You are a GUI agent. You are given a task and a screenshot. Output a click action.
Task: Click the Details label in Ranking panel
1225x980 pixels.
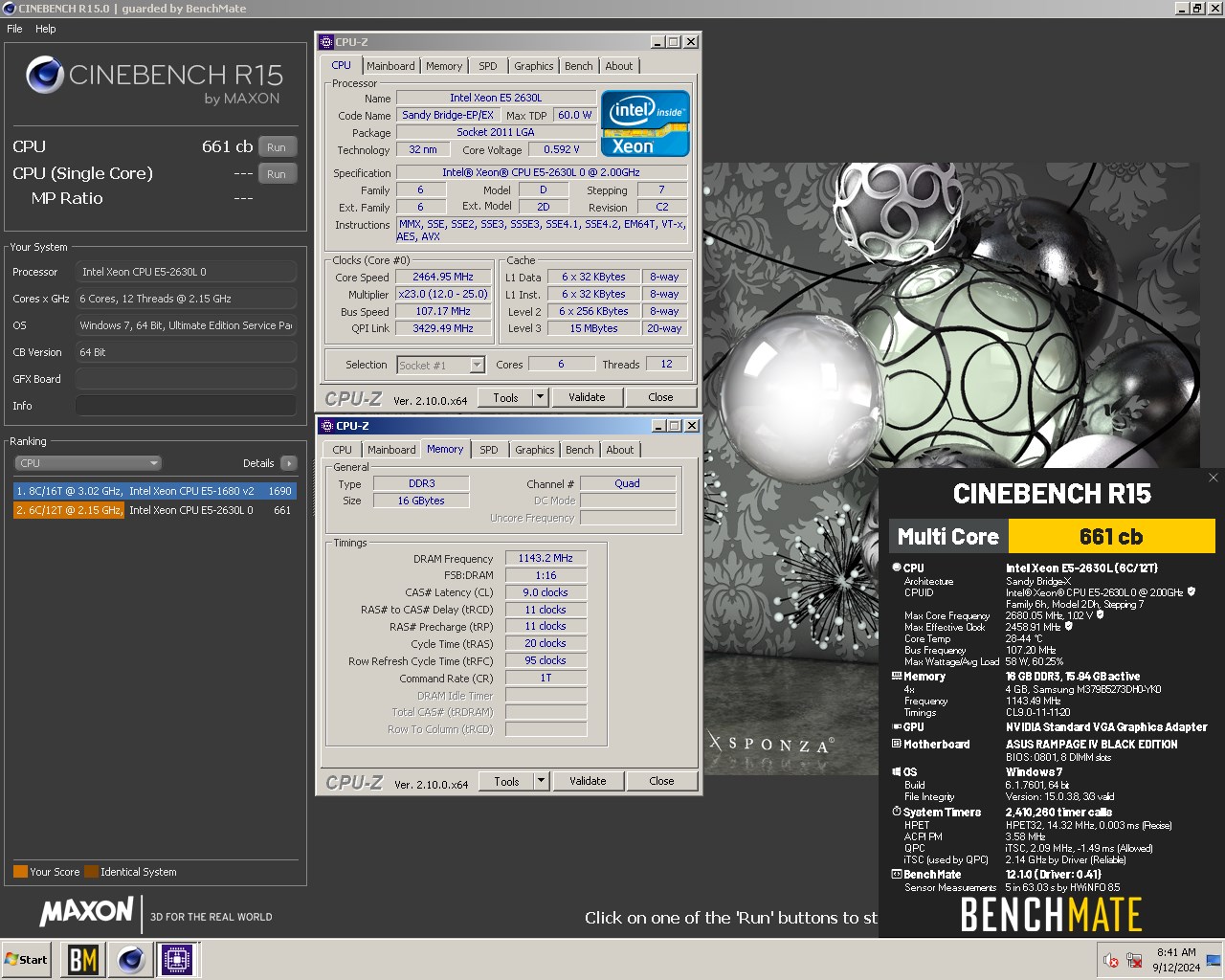click(258, 463)
